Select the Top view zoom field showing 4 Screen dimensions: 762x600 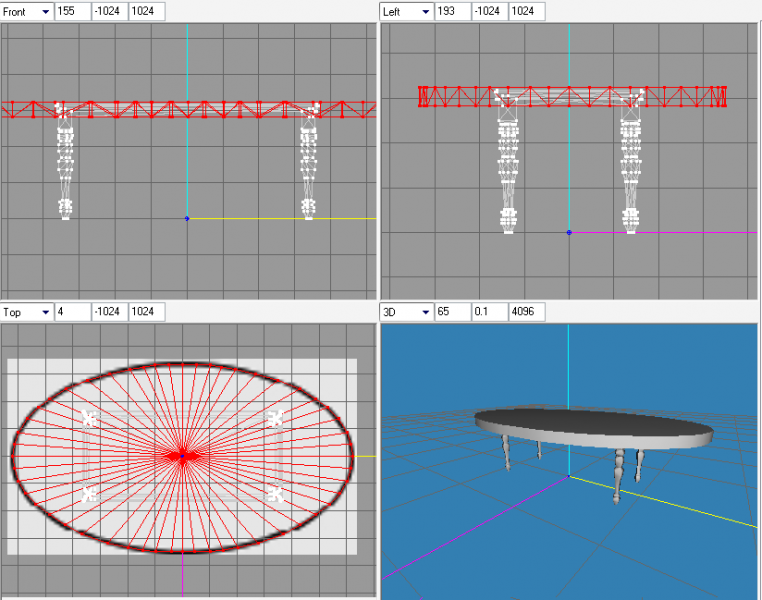pos(73,312)
